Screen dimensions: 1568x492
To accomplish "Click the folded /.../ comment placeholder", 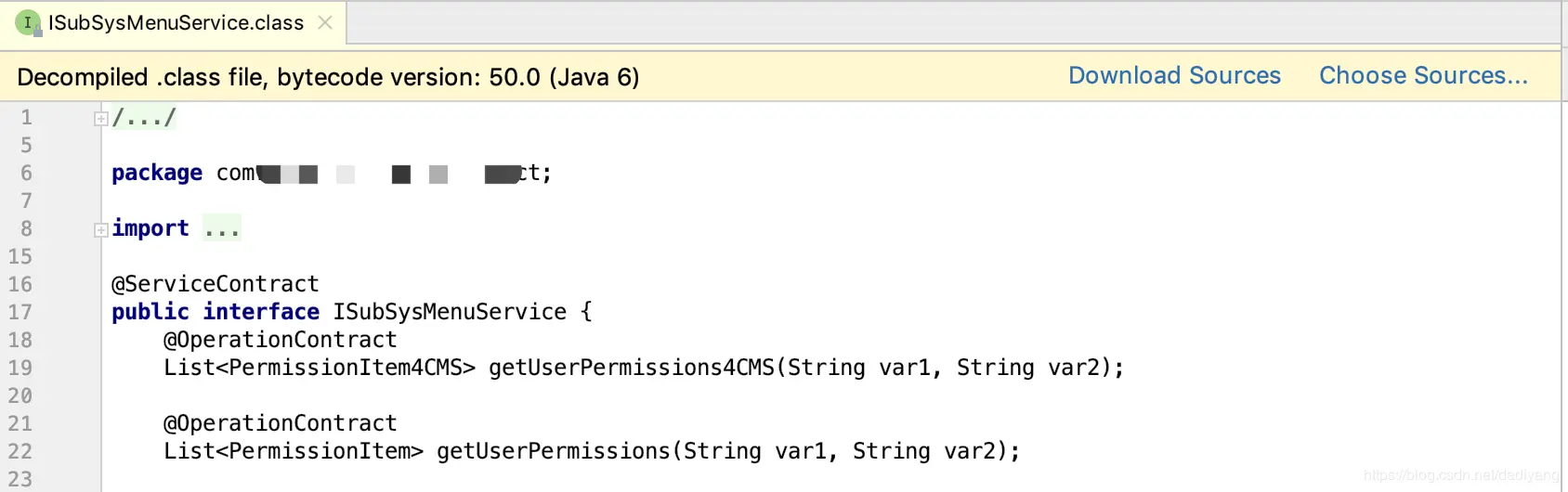I will tap(144, 118).
